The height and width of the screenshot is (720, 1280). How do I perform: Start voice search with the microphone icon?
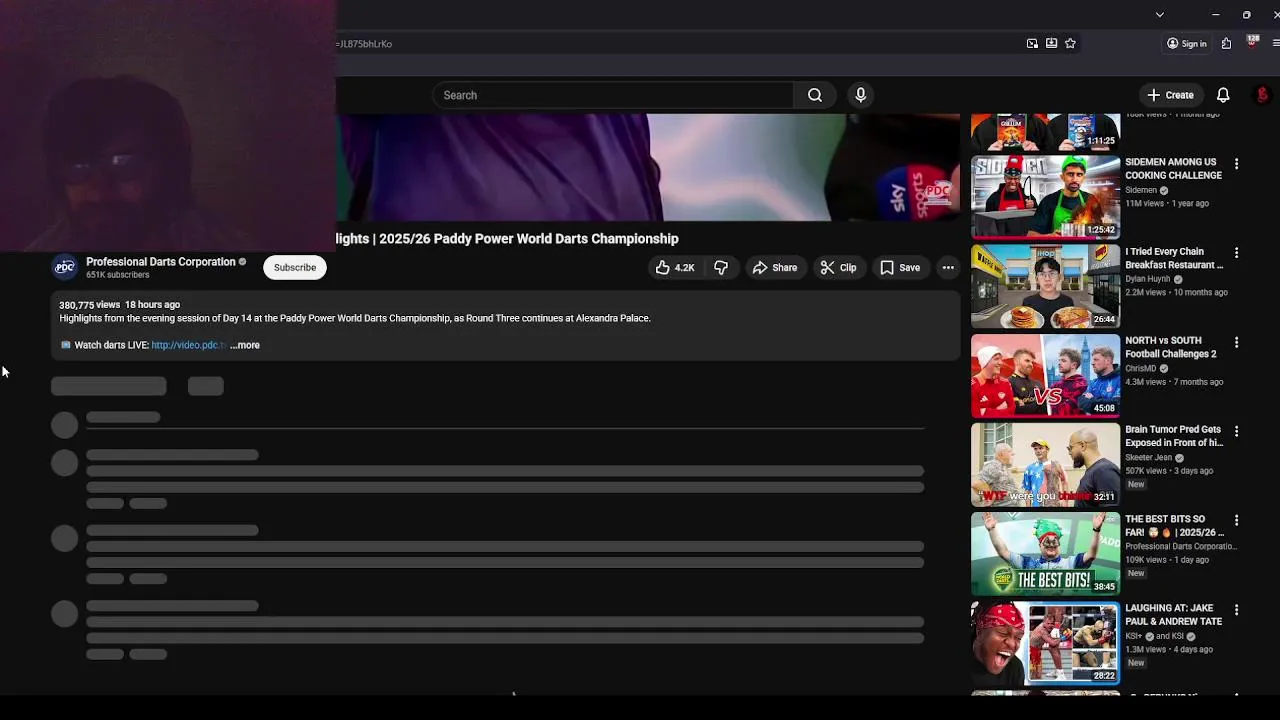(860, 95)
